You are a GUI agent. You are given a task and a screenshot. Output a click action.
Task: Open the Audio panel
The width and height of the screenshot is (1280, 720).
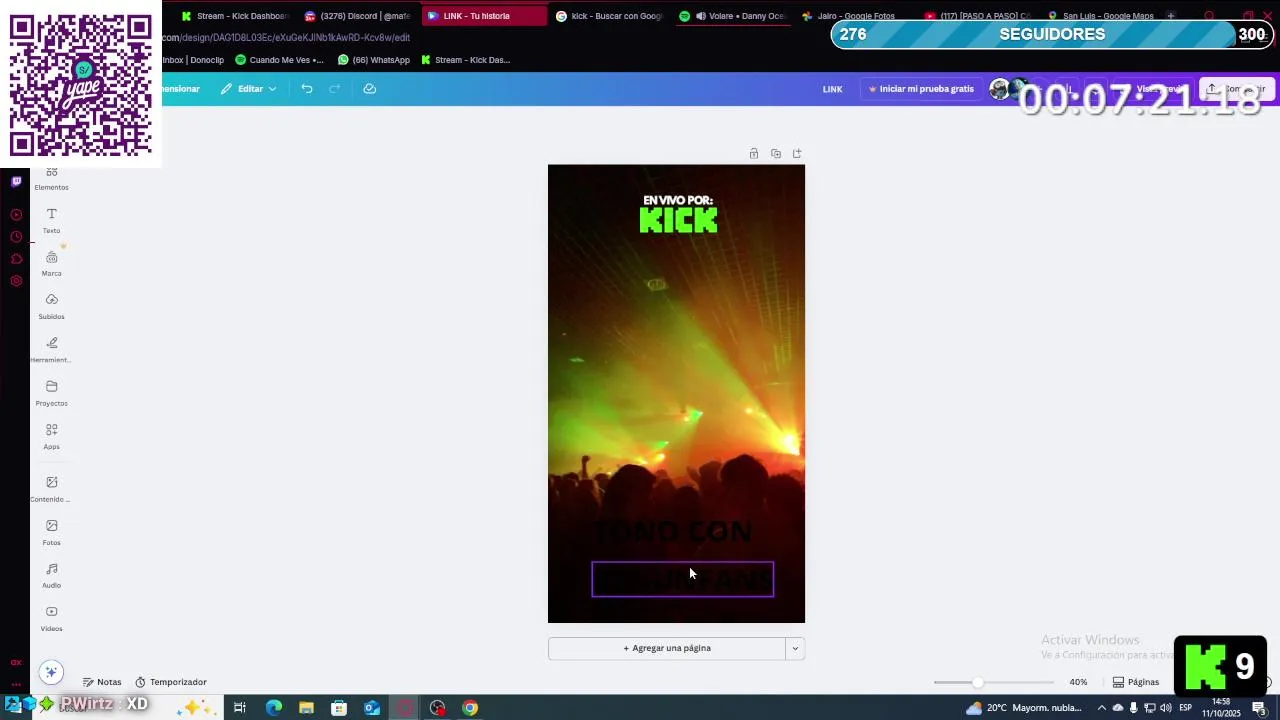(51, 575)
